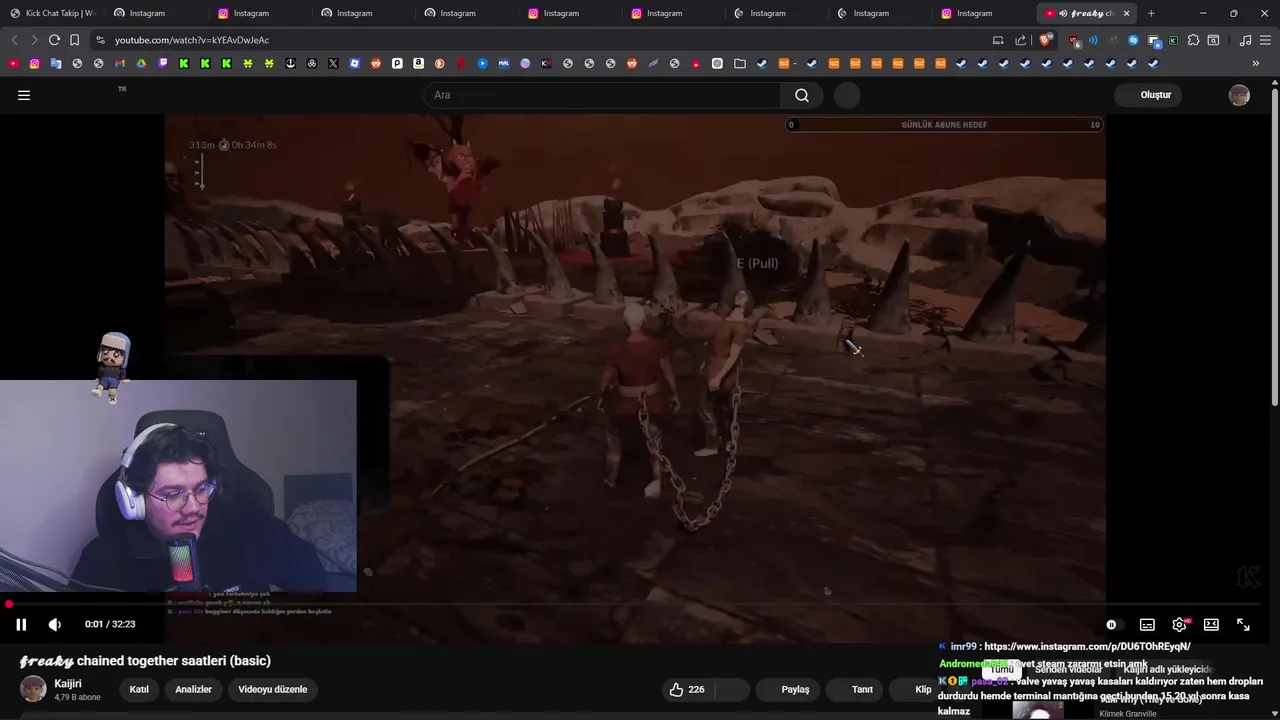Open the Google Translate bookmark
Image resolution: width=1280 pixels, height=720 pixels.
(x=55, y=63)
